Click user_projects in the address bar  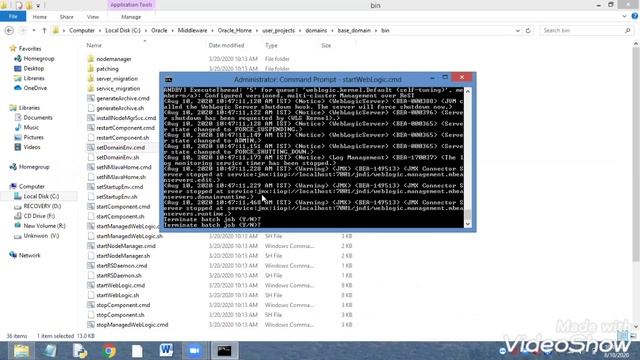pyautogui.click(x=278, y=31)
